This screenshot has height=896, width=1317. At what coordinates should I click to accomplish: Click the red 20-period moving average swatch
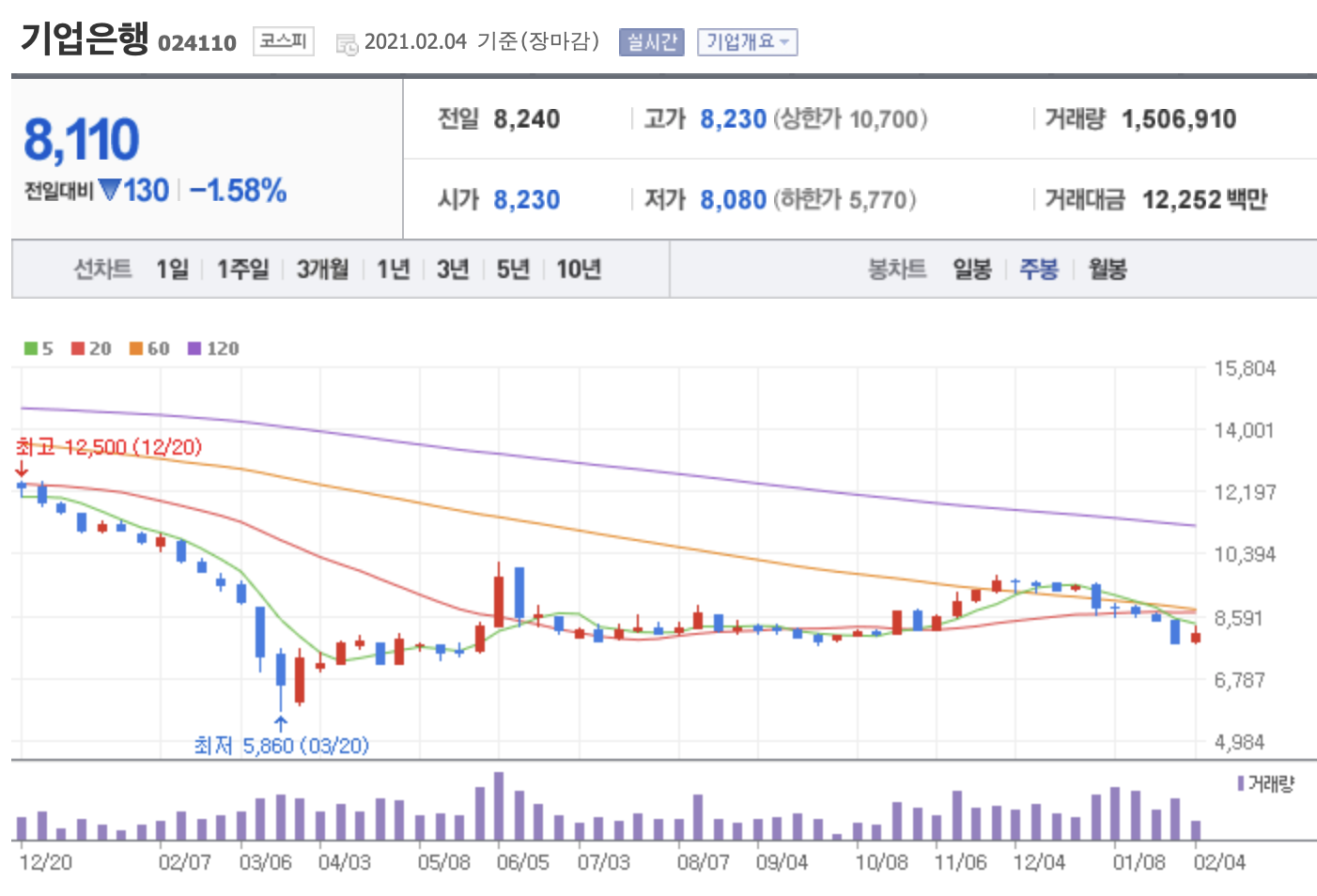click(78, 348)
